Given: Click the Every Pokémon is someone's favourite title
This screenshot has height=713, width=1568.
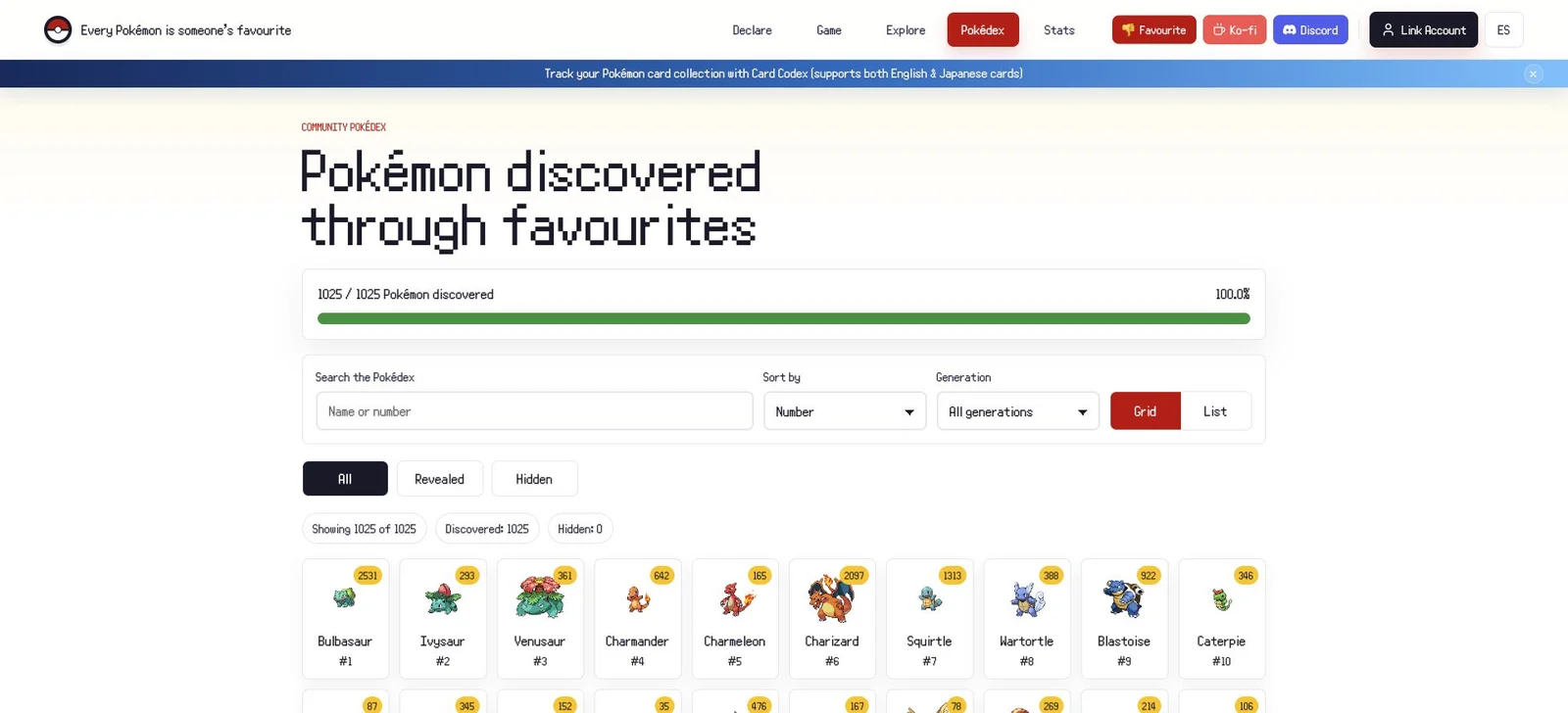Looking at the screenshot, I should [186, 30].
